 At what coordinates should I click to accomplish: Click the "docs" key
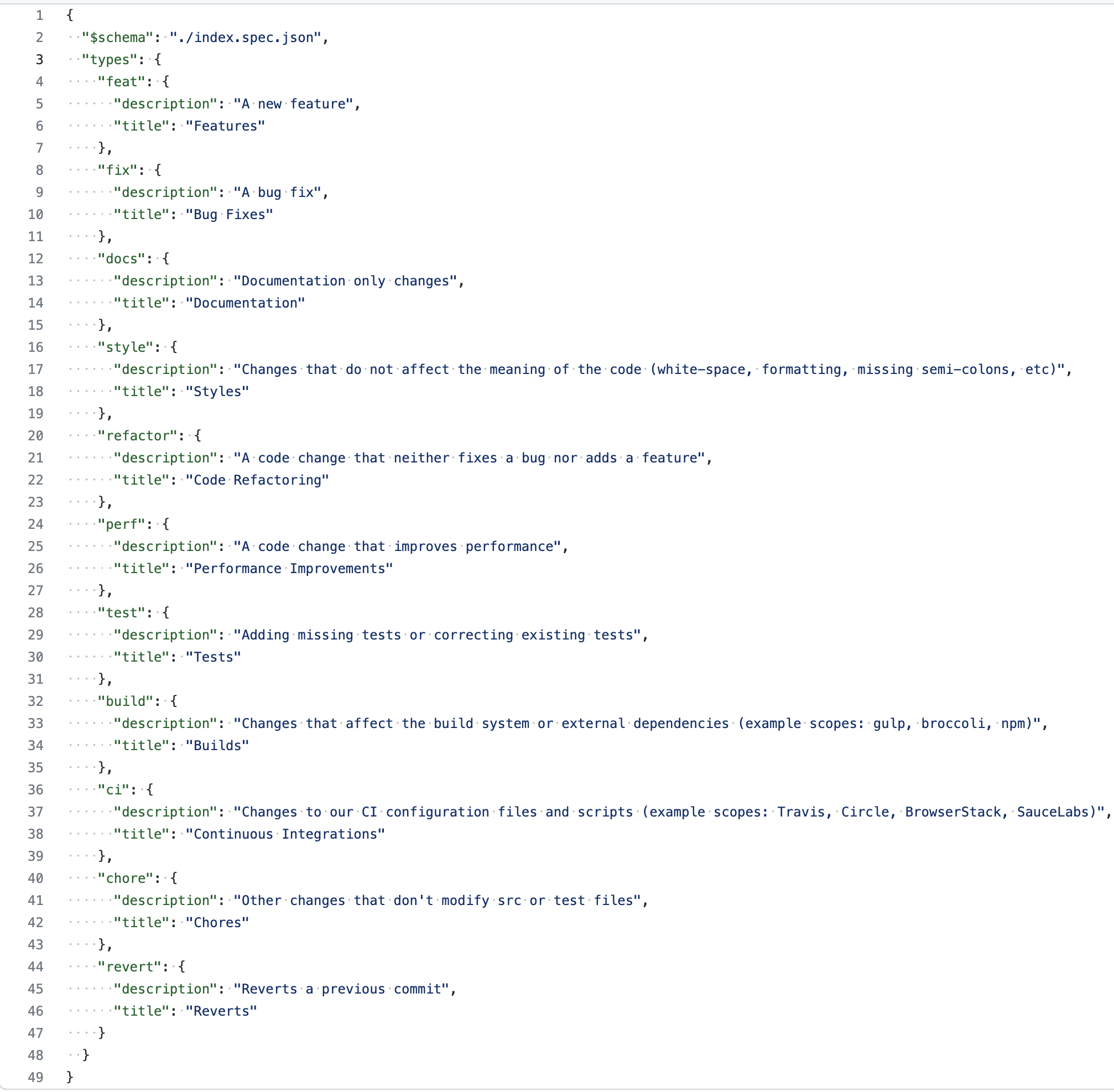[x=121, y=259]
